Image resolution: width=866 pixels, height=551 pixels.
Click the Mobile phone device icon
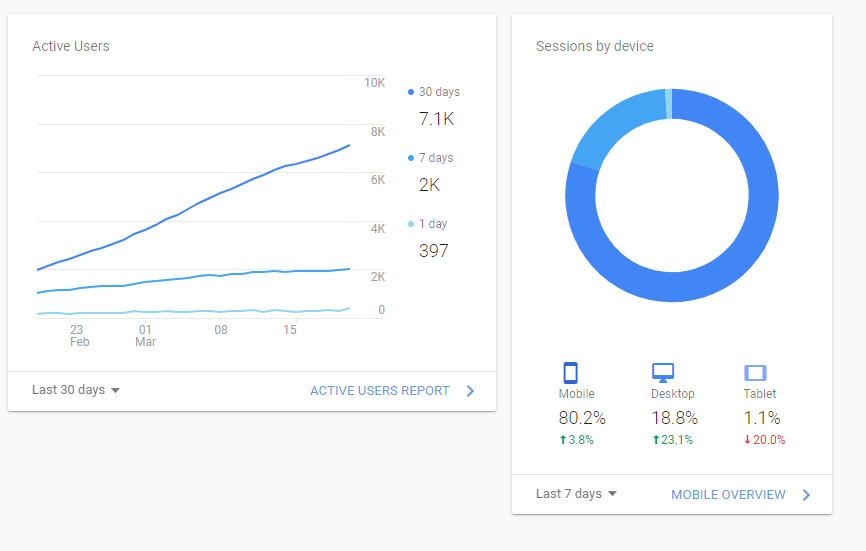[570, 373]
